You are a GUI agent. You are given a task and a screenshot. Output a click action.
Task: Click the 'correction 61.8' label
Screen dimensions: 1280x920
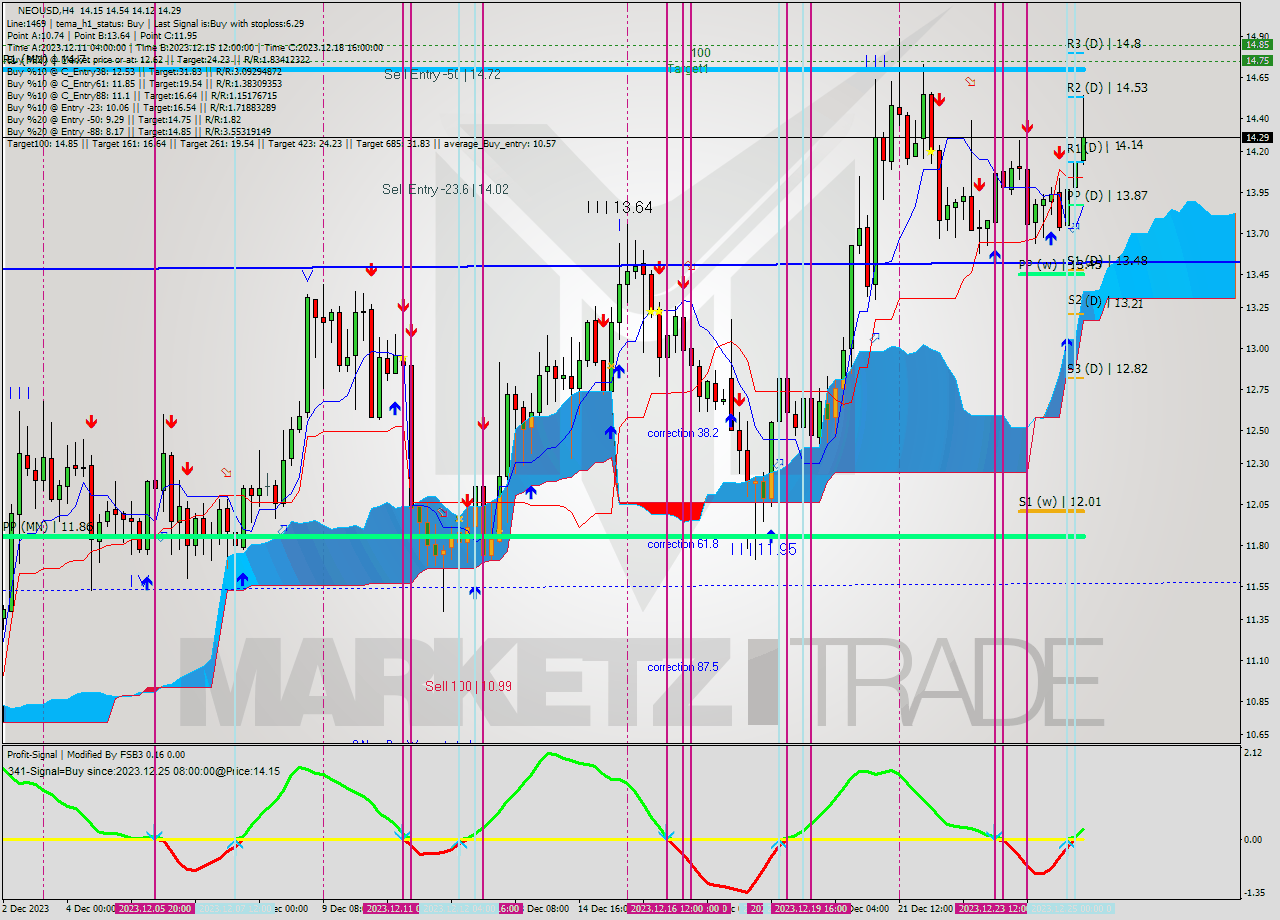[682, 544]
